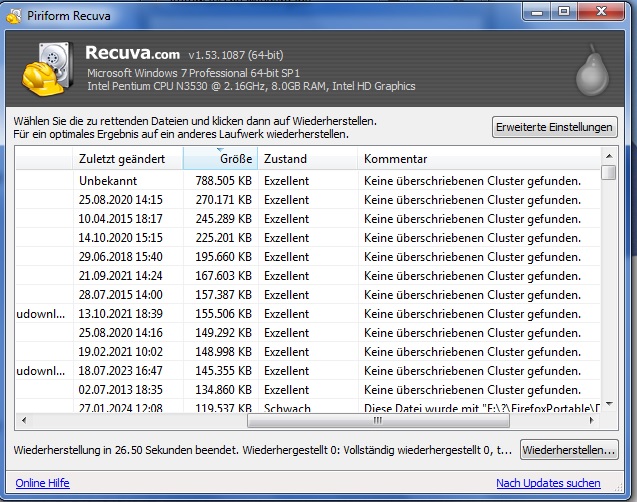Viewport: 637px width, 502px height.
Task: Select row dated 13.10.2021 18:39
Action: click(x=308, y=314)
